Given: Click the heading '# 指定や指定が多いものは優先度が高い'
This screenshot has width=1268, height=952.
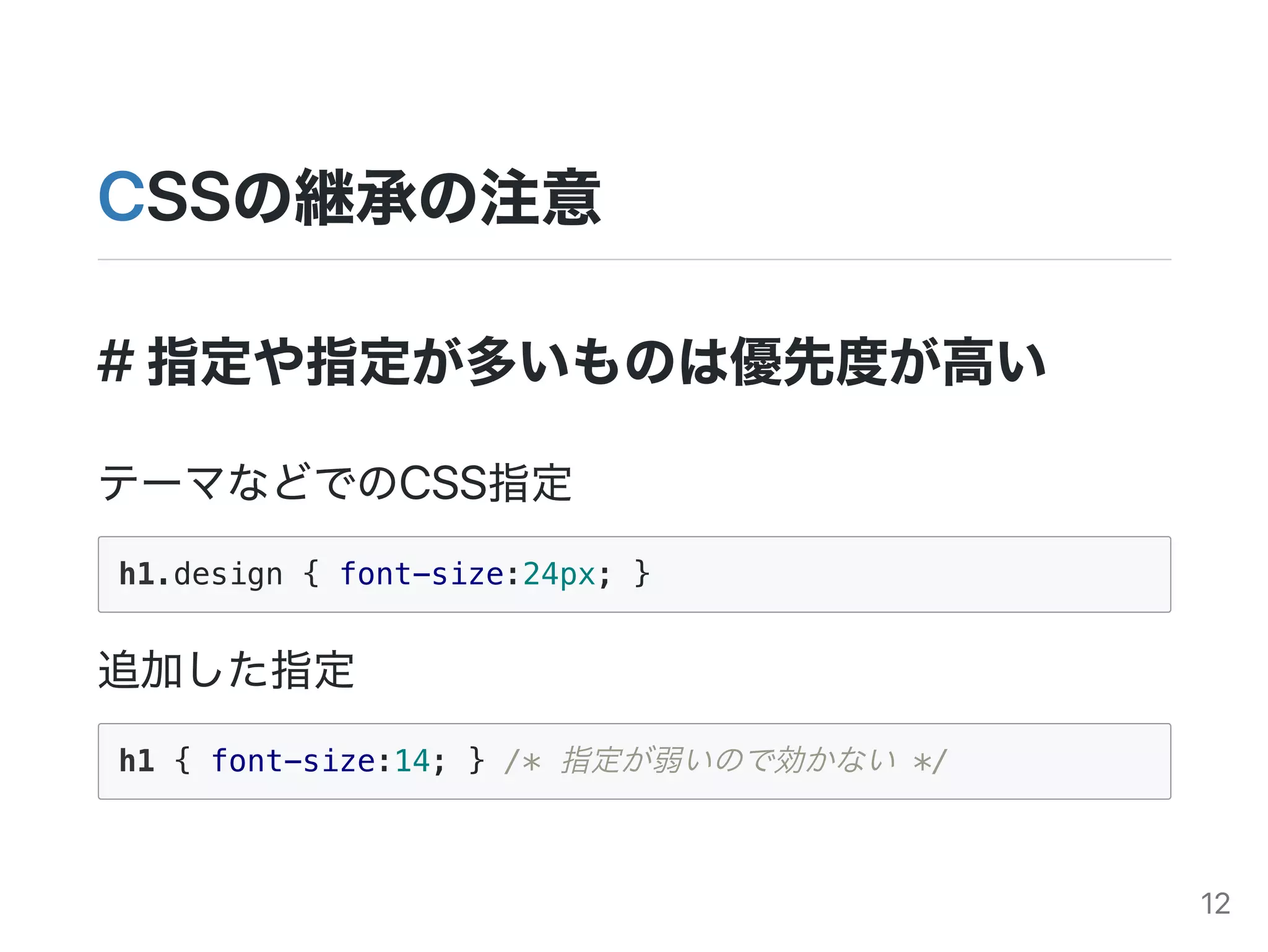Looking at the screenshot, I should pyautogui.click(x=571, y=362).
